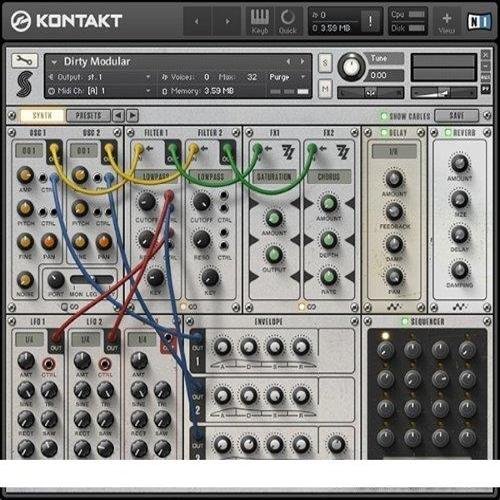Open FX2 CHORUS effect selector

click(329, 177)
